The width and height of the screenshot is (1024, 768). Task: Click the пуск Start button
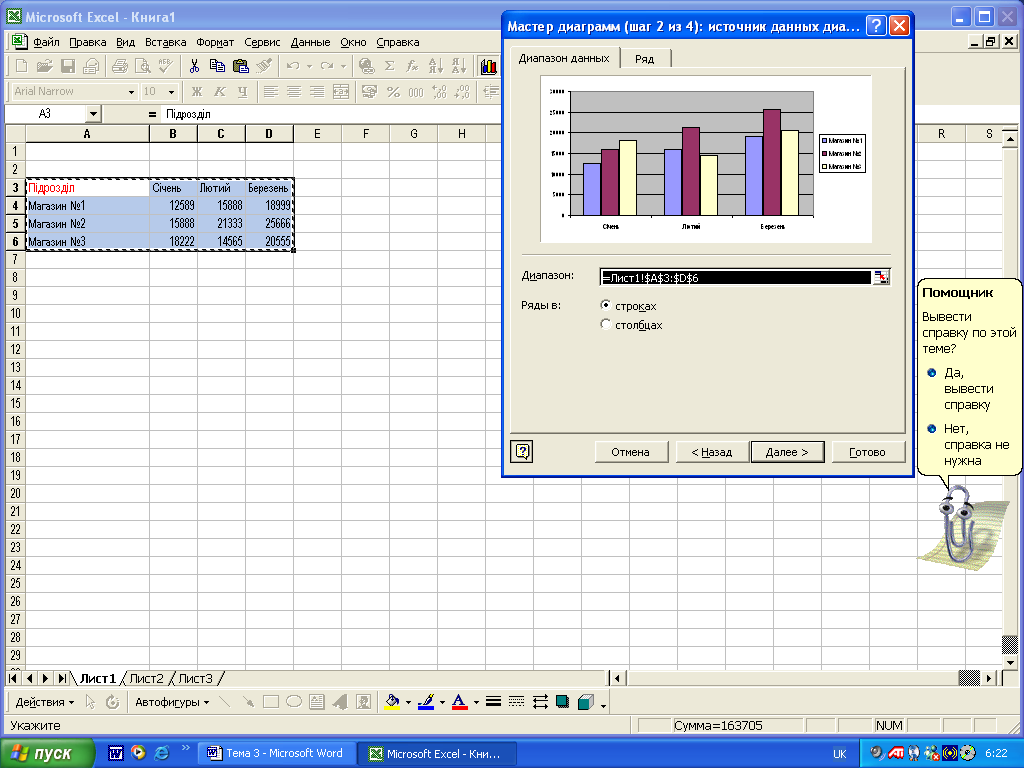(x=47, y=753)
